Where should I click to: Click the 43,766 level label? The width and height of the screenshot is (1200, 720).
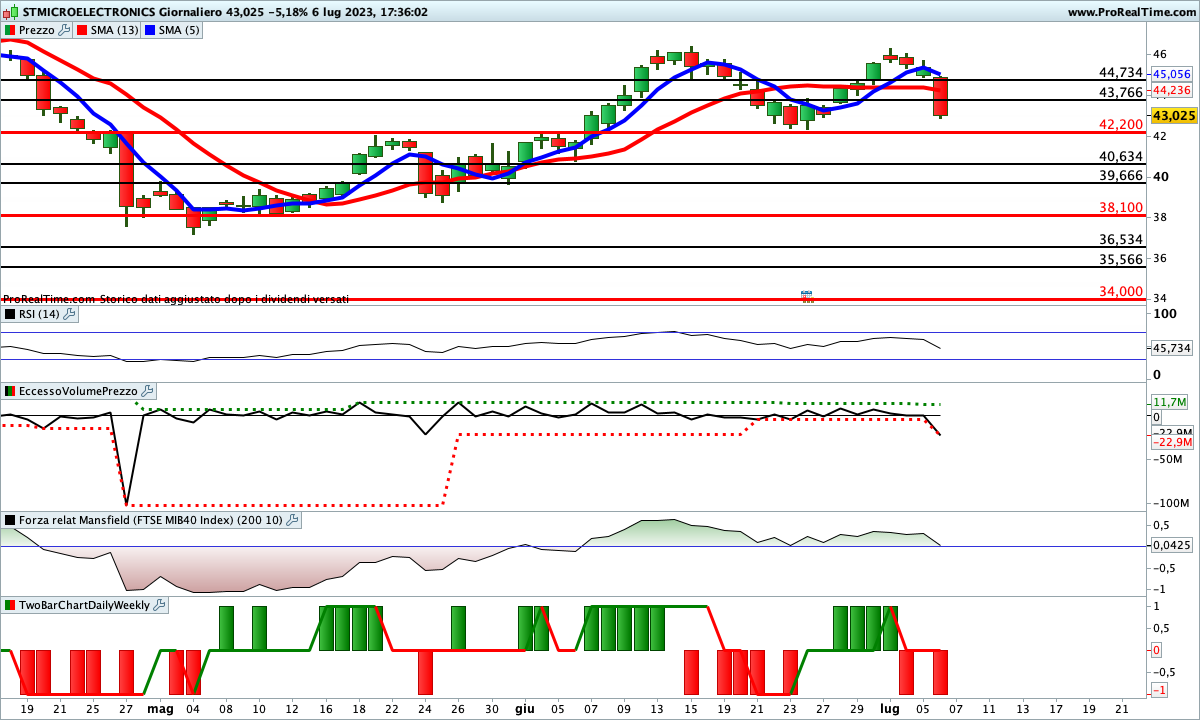(x=1120, y=92)
